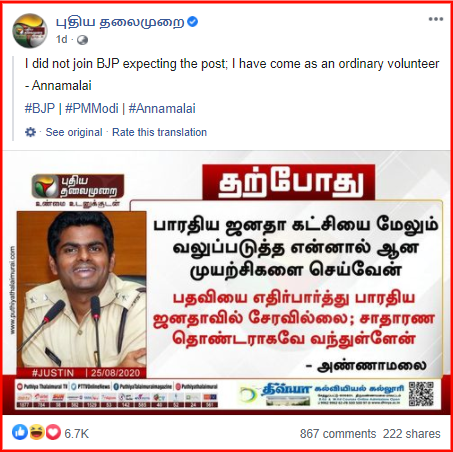The height and width of the screenshot is (452, 453).
Task: Open the three-dot post options menu
Action: [x=436, y=19]
